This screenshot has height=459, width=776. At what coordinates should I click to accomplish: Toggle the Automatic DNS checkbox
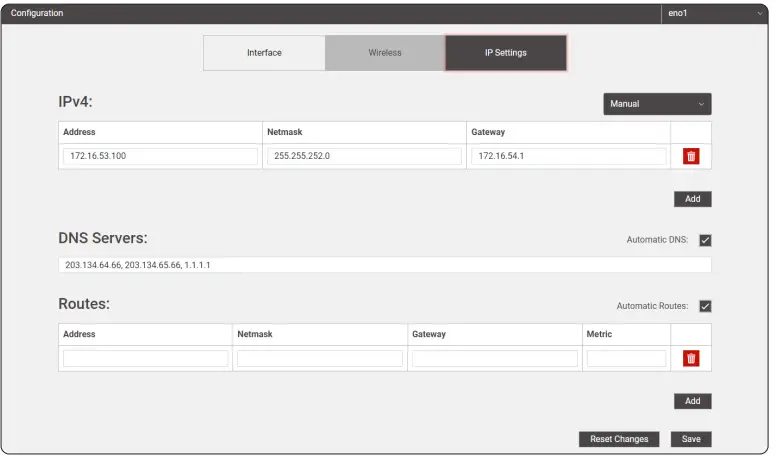705,240
